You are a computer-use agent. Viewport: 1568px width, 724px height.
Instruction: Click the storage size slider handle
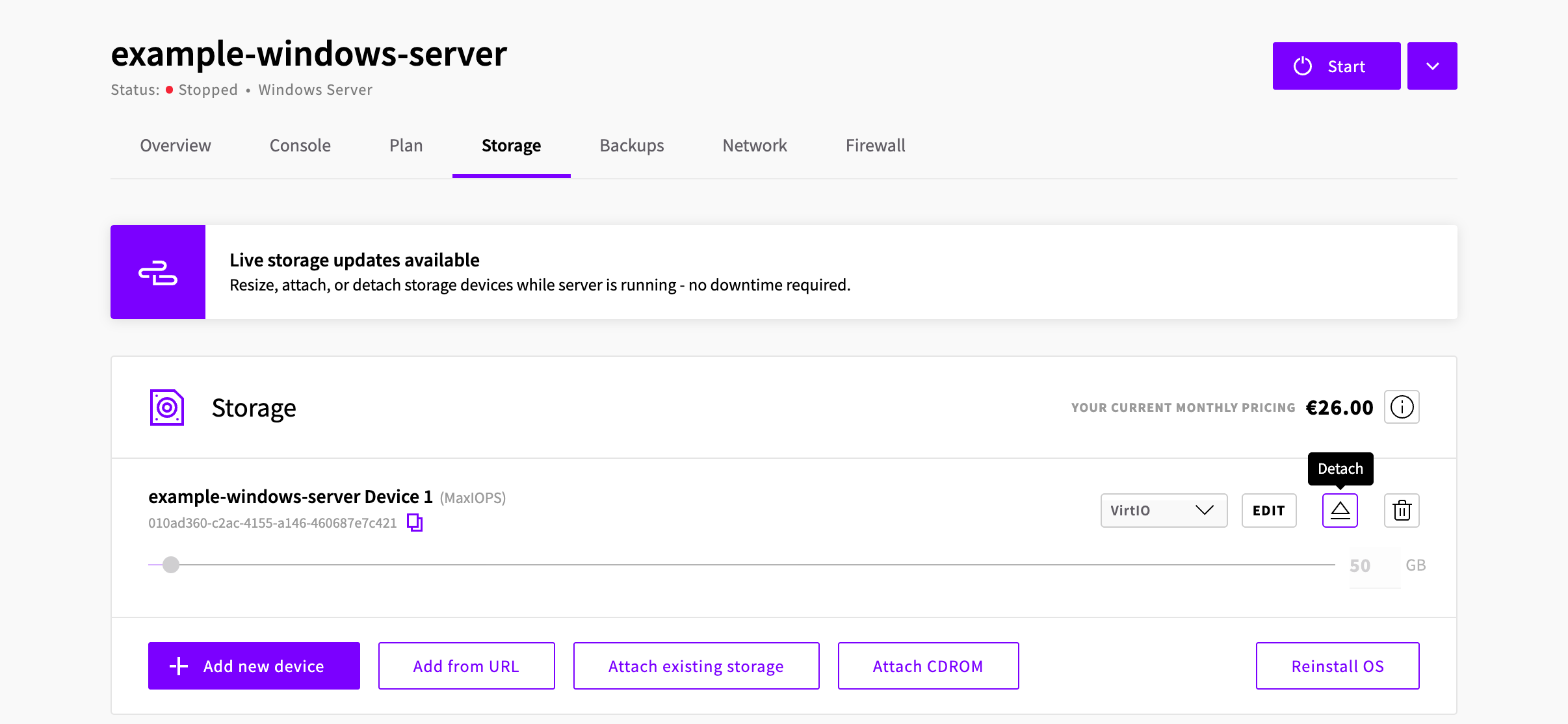171,565
